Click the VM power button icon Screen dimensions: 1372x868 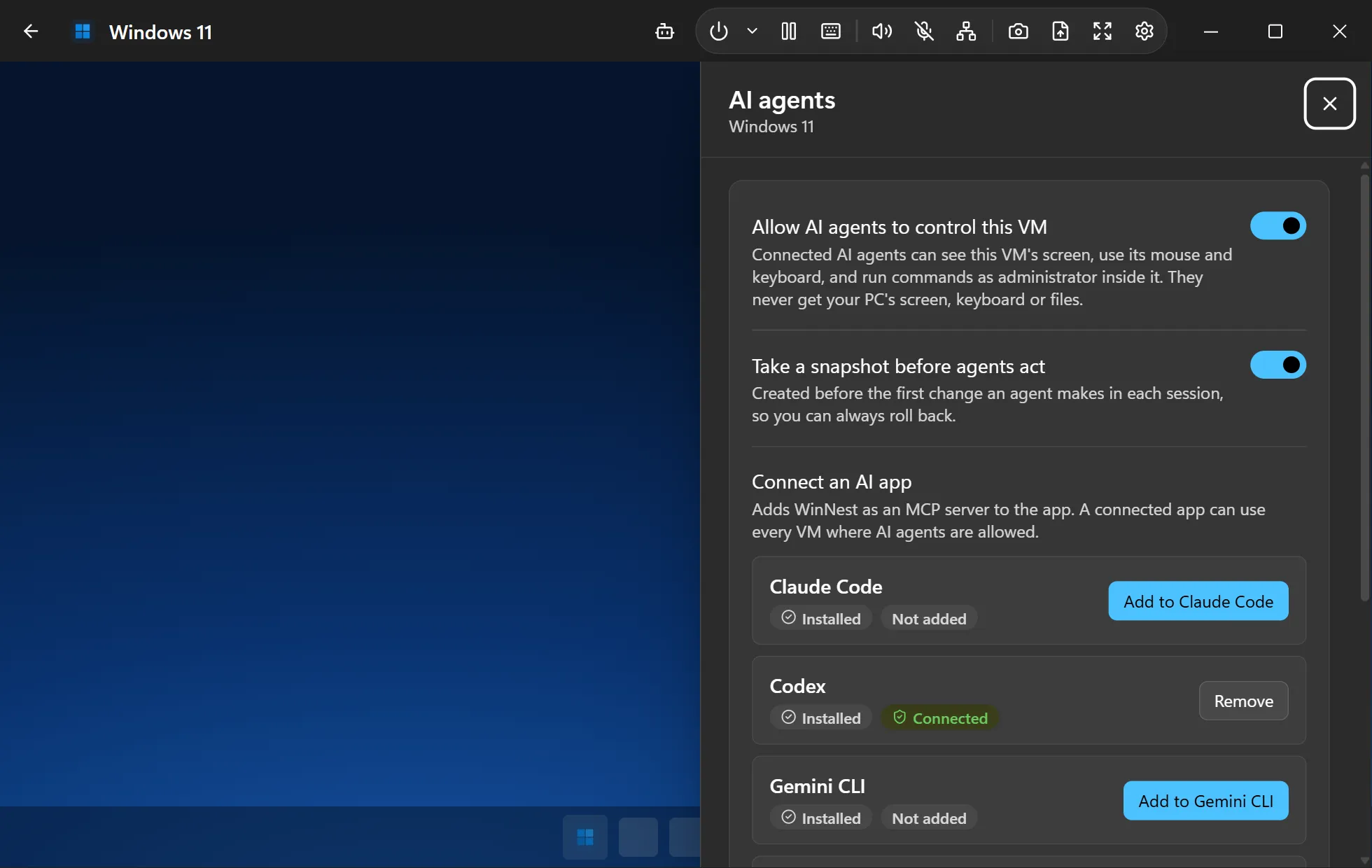(719, 31)
